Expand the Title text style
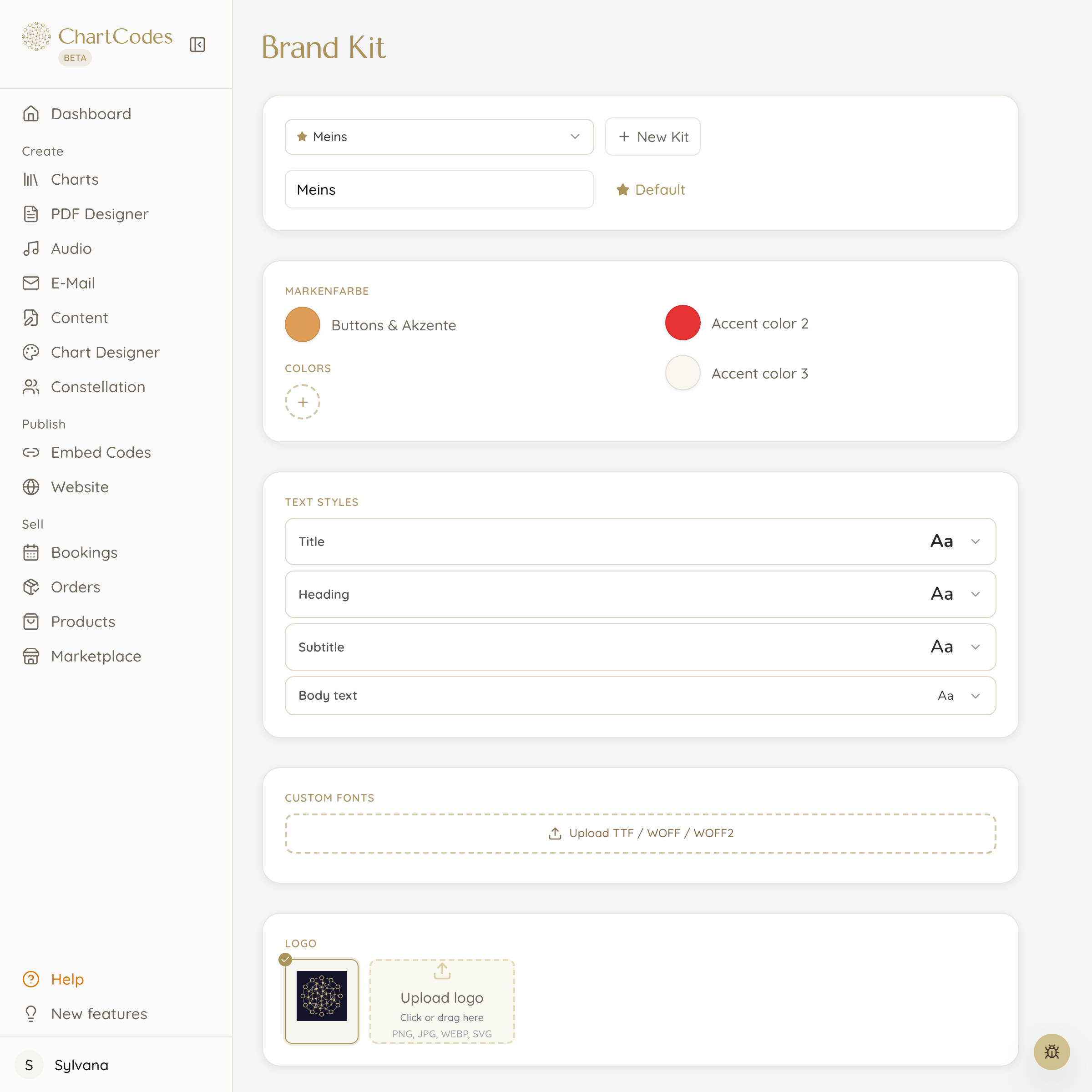Image resolution: width=1092 pixels, height=1092 pixels. (x=640, y=541)
